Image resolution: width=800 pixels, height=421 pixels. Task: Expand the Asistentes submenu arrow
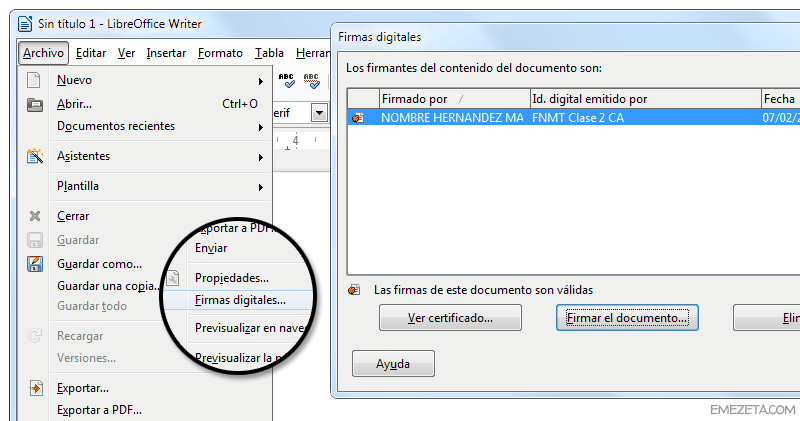(x=261, y=157)
